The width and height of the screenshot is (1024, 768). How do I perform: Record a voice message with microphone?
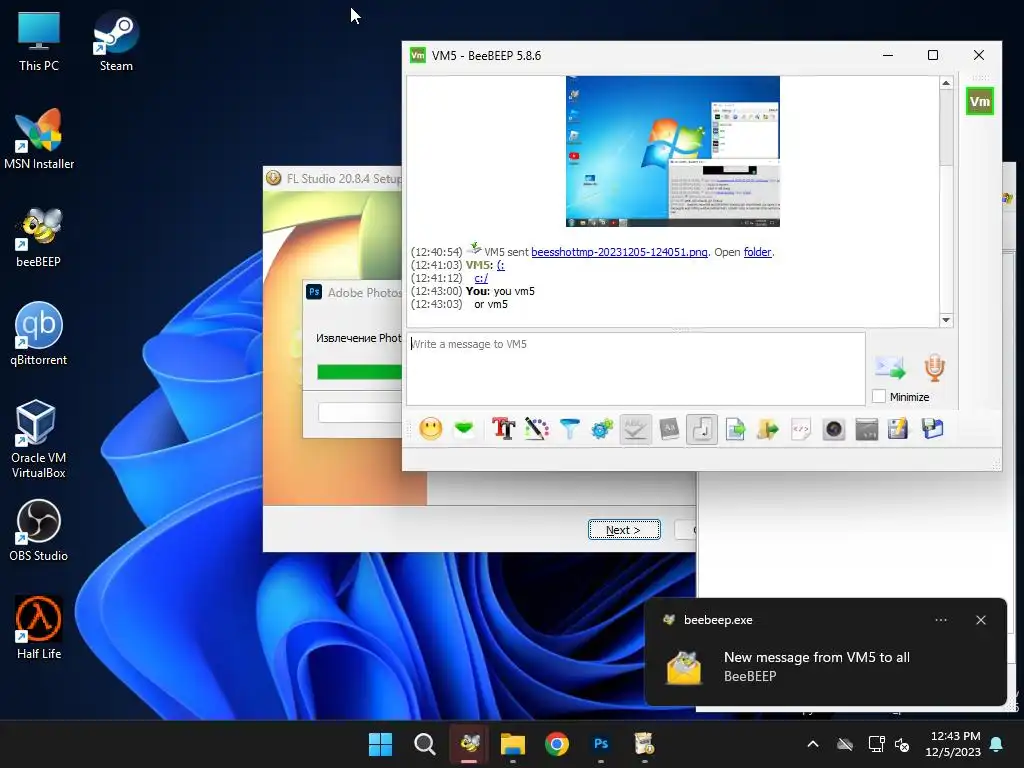coord(935,368)
